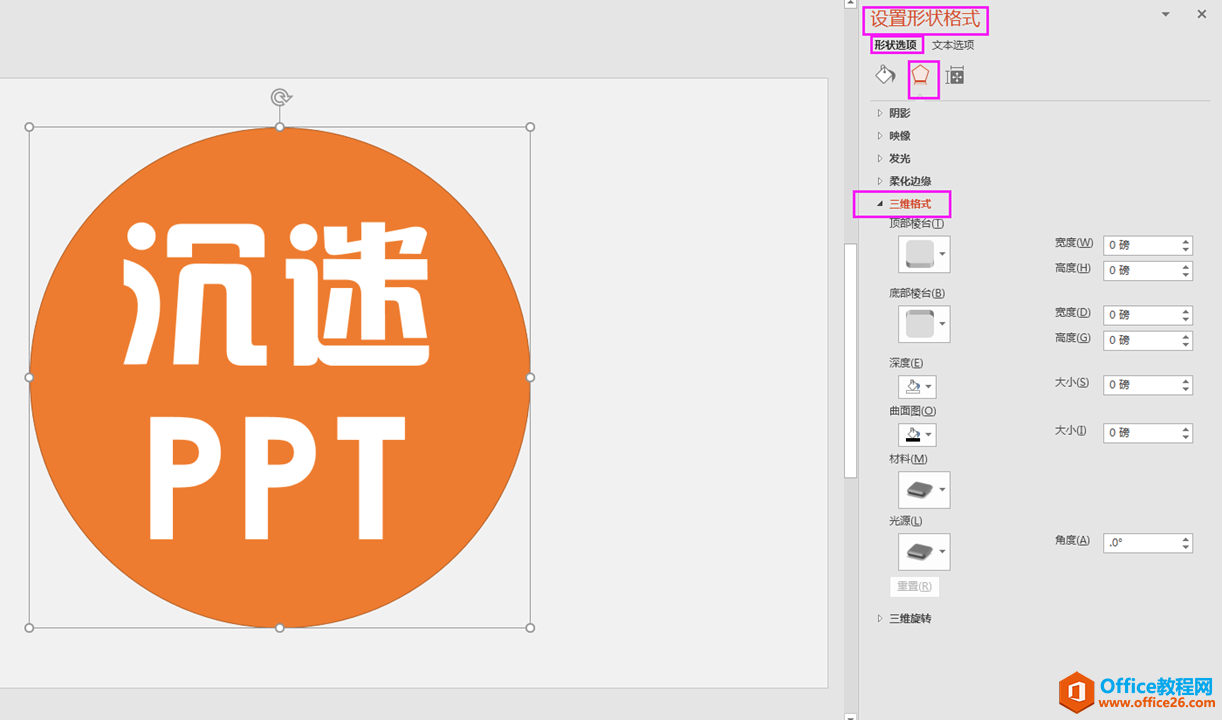Close the 设置形状格式 pane

click(1201, 14)
